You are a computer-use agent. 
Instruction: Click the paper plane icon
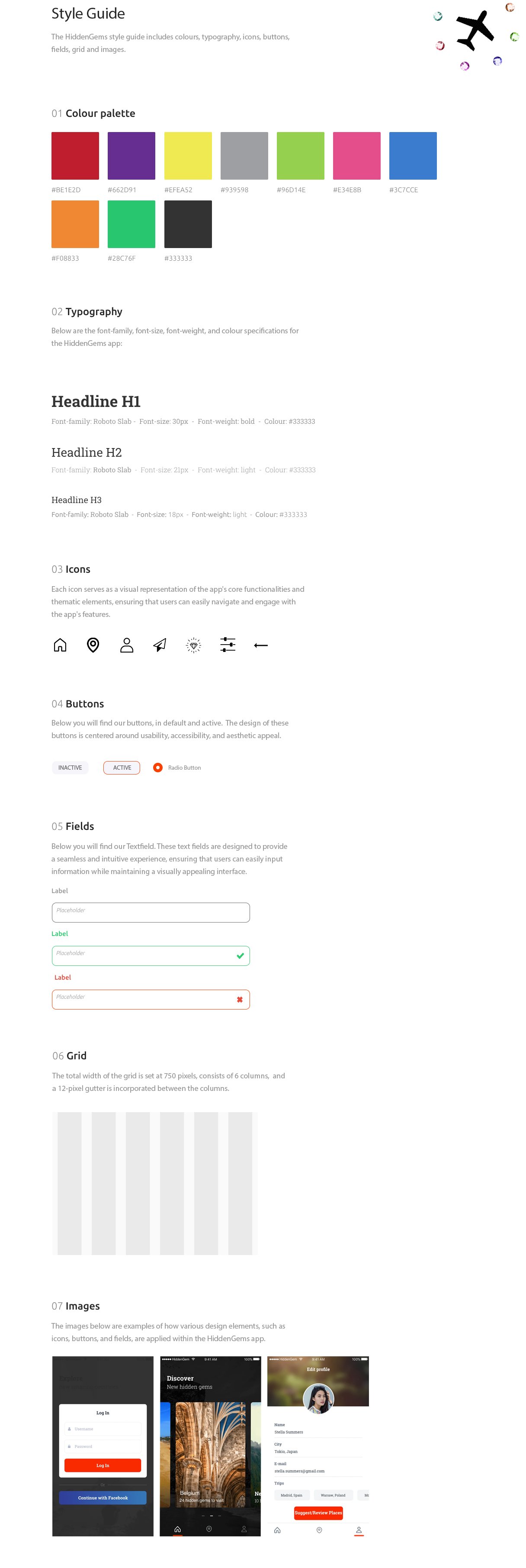coord(160,645)
